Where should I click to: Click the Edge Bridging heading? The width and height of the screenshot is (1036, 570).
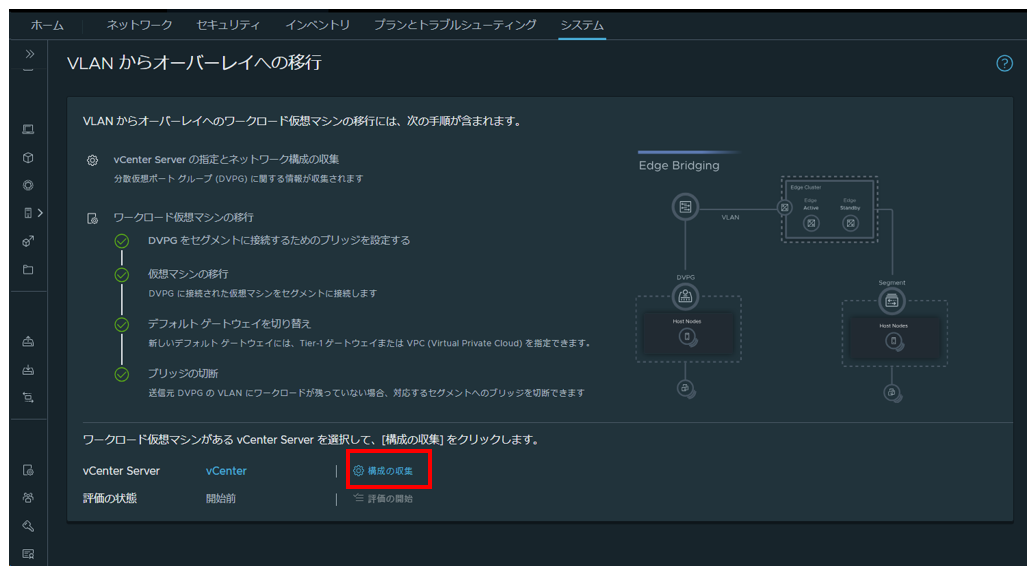(x=679, y=165)
